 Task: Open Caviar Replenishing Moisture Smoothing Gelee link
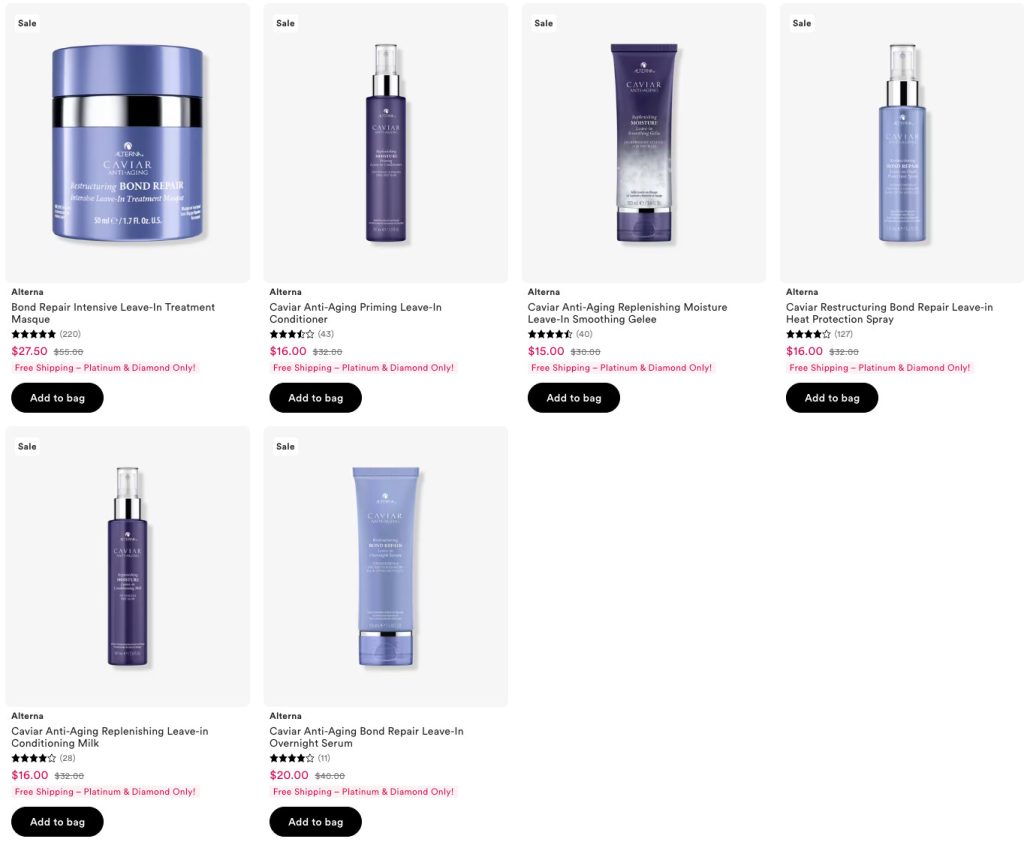coord(628,313)
